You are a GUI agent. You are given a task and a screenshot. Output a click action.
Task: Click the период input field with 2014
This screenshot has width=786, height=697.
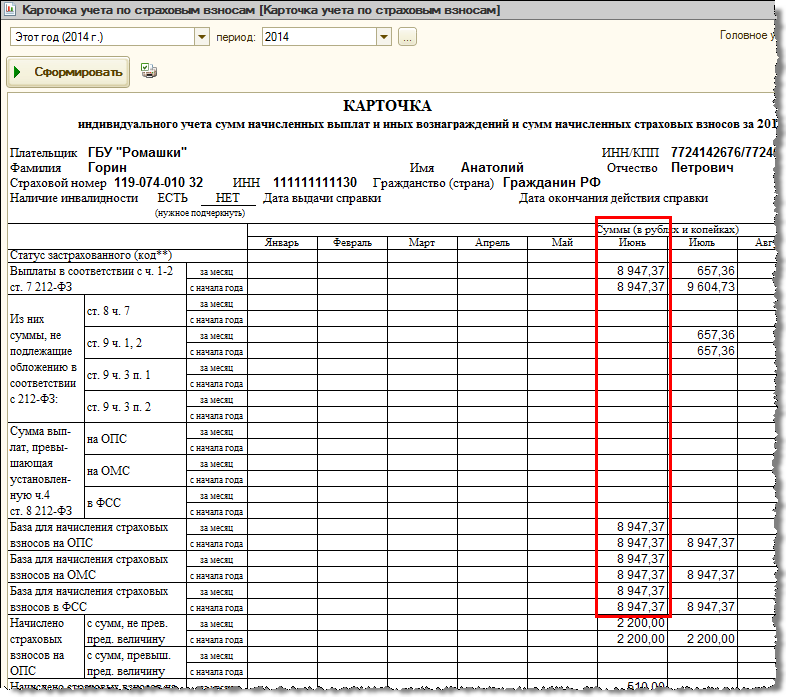click(x=320, y=37)
